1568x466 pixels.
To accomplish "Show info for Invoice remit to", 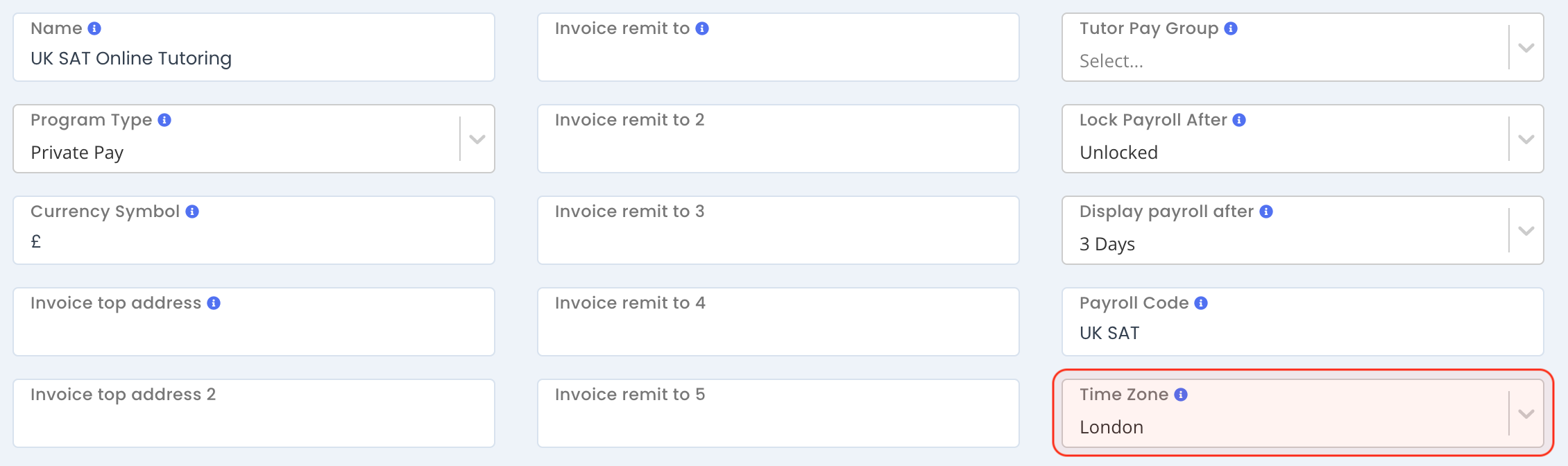I will click(702, 28).
